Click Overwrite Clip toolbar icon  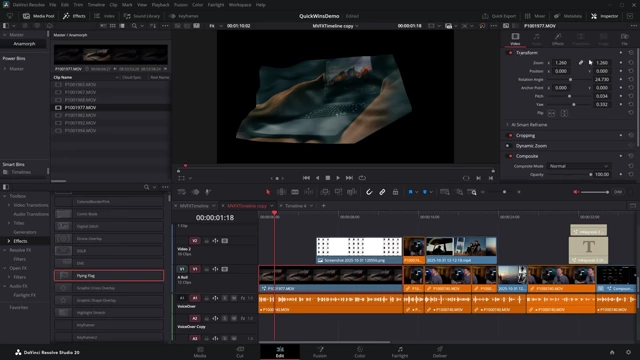coord(338,192)
